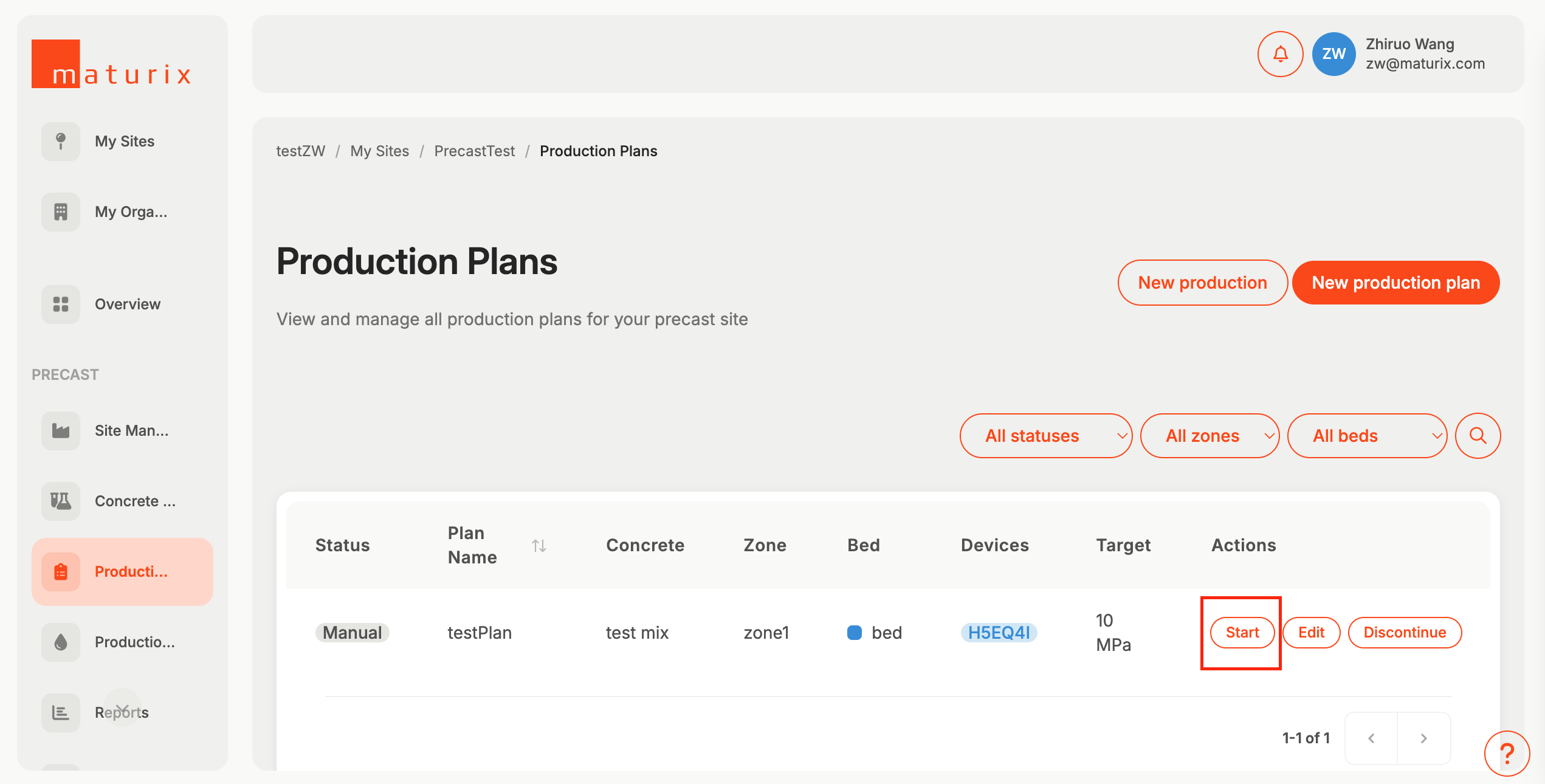The image size is (1545, 784).
Task: Select Production Plans in the sidebar
Action: [122, 572]
